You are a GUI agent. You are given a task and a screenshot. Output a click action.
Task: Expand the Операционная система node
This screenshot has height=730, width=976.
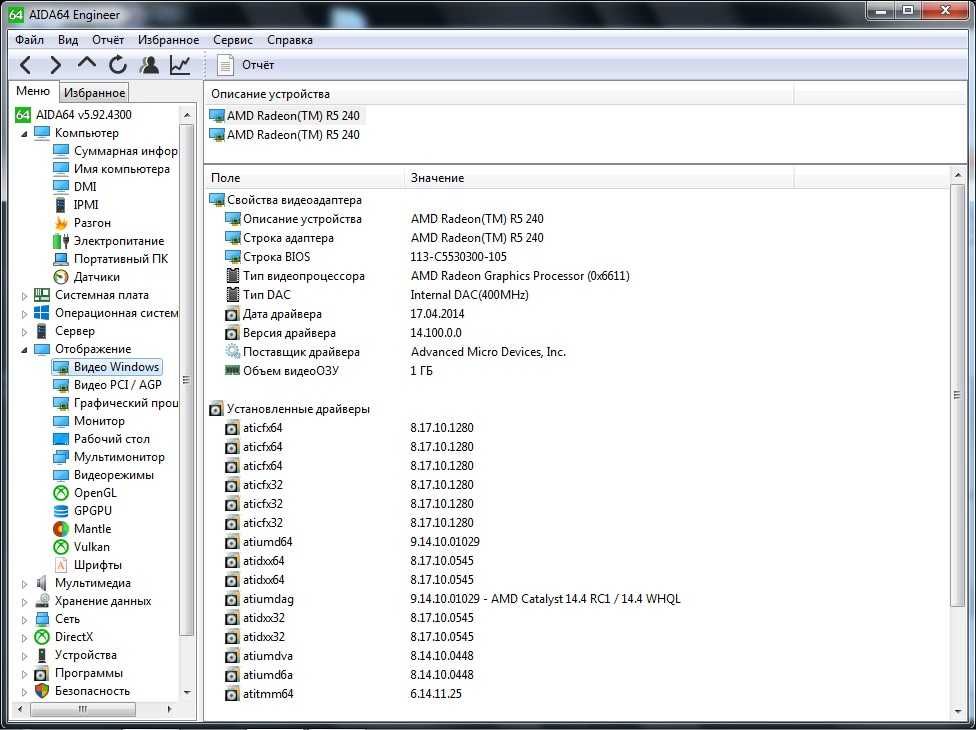24,314
